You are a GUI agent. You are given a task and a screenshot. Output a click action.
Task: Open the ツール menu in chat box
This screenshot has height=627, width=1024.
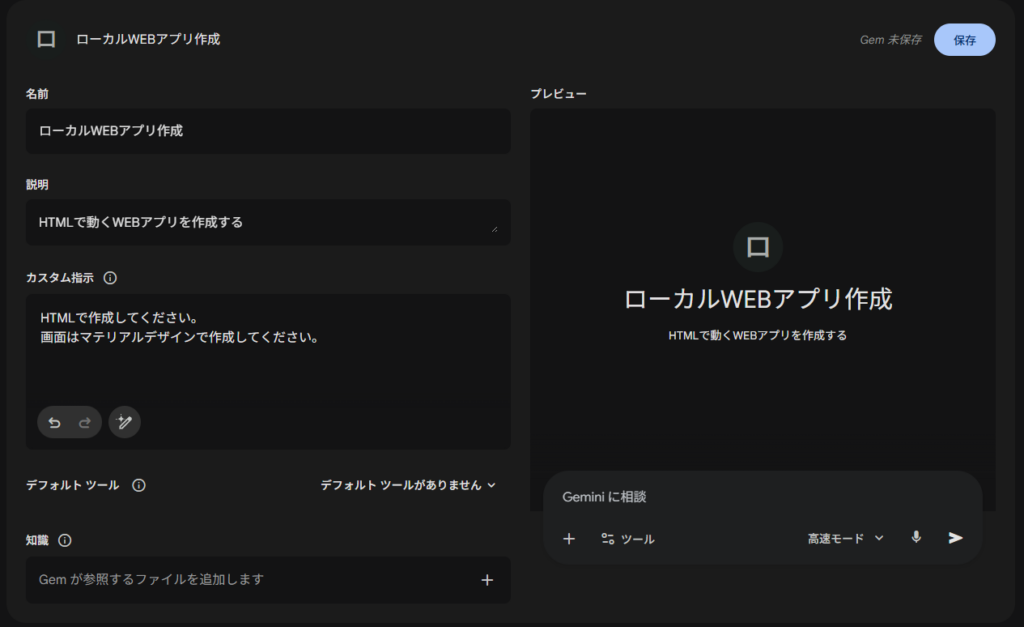pos(628,539)
